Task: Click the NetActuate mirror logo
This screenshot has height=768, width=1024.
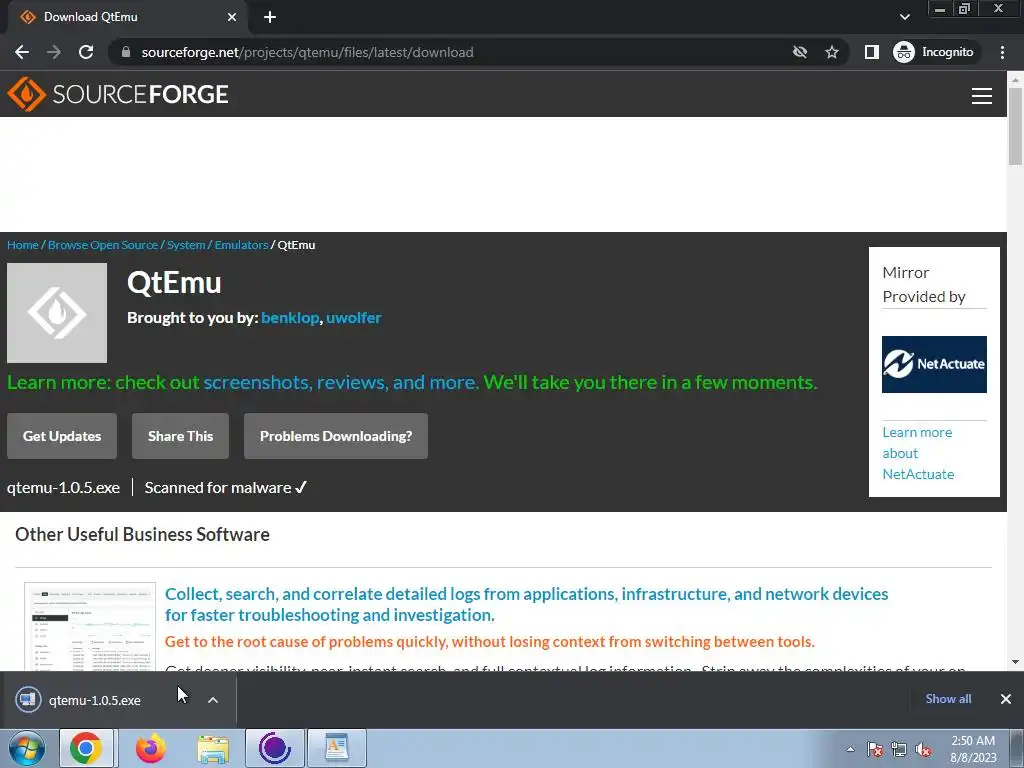Action: pyautogui.click(x=934, y=364)
